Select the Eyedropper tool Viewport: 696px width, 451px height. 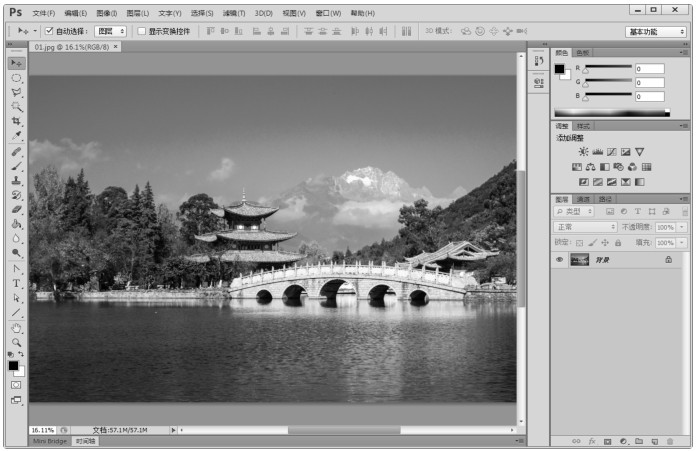17,135
